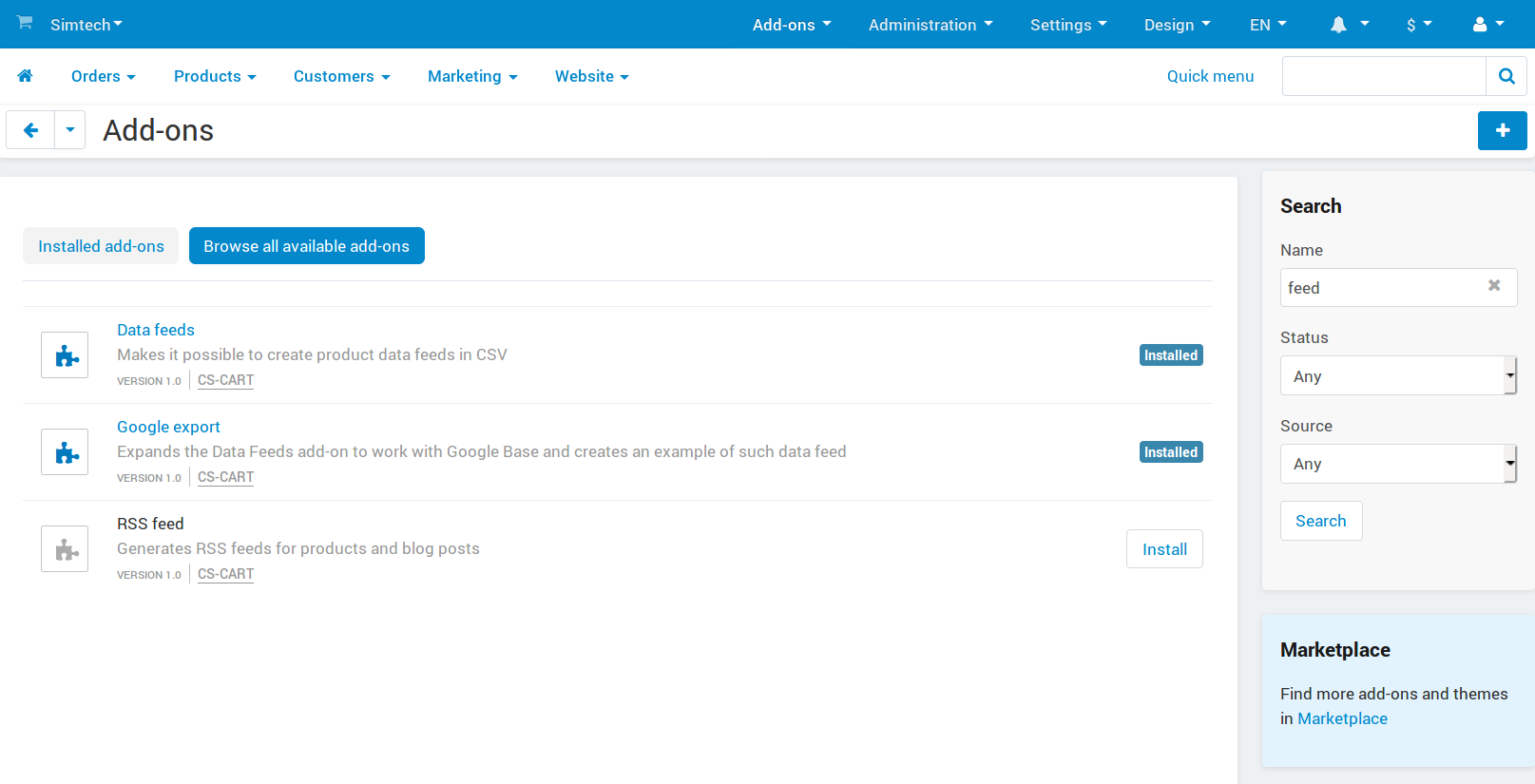Go to the home dashboard icon
The width and height of the screenshot is (1535, 784).
[x=26, y=76]
